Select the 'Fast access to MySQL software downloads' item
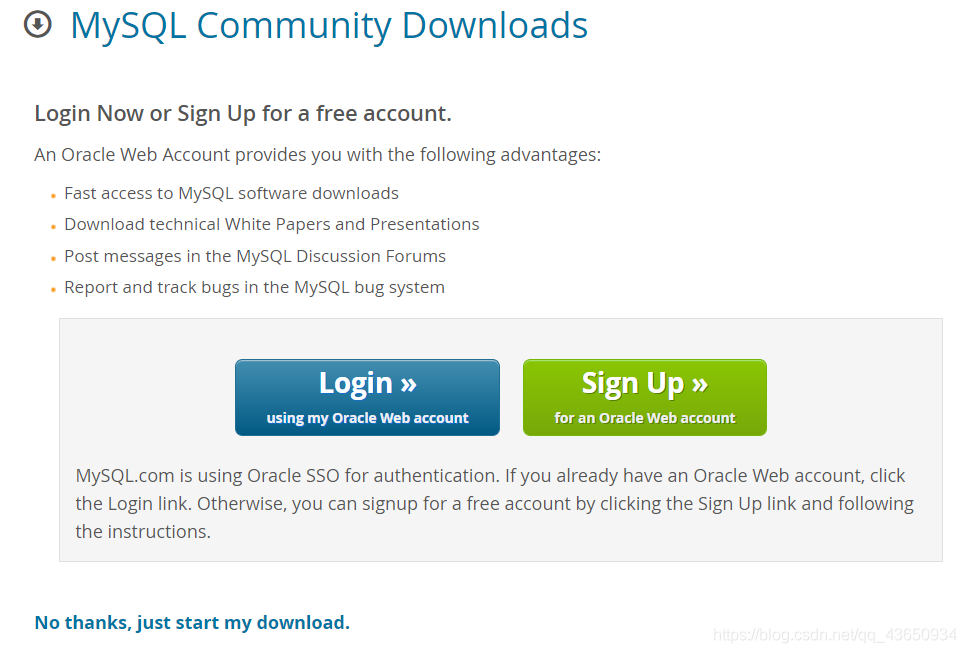Screen dimensions: 966x653 coord(232,193)
